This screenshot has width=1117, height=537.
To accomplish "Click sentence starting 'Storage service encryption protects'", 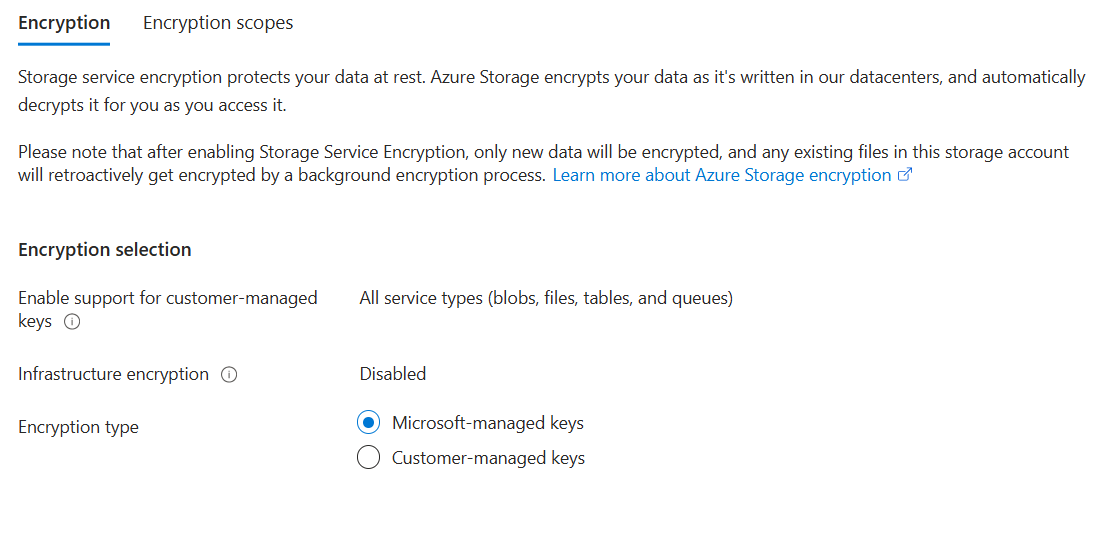I will click(400, 77).
